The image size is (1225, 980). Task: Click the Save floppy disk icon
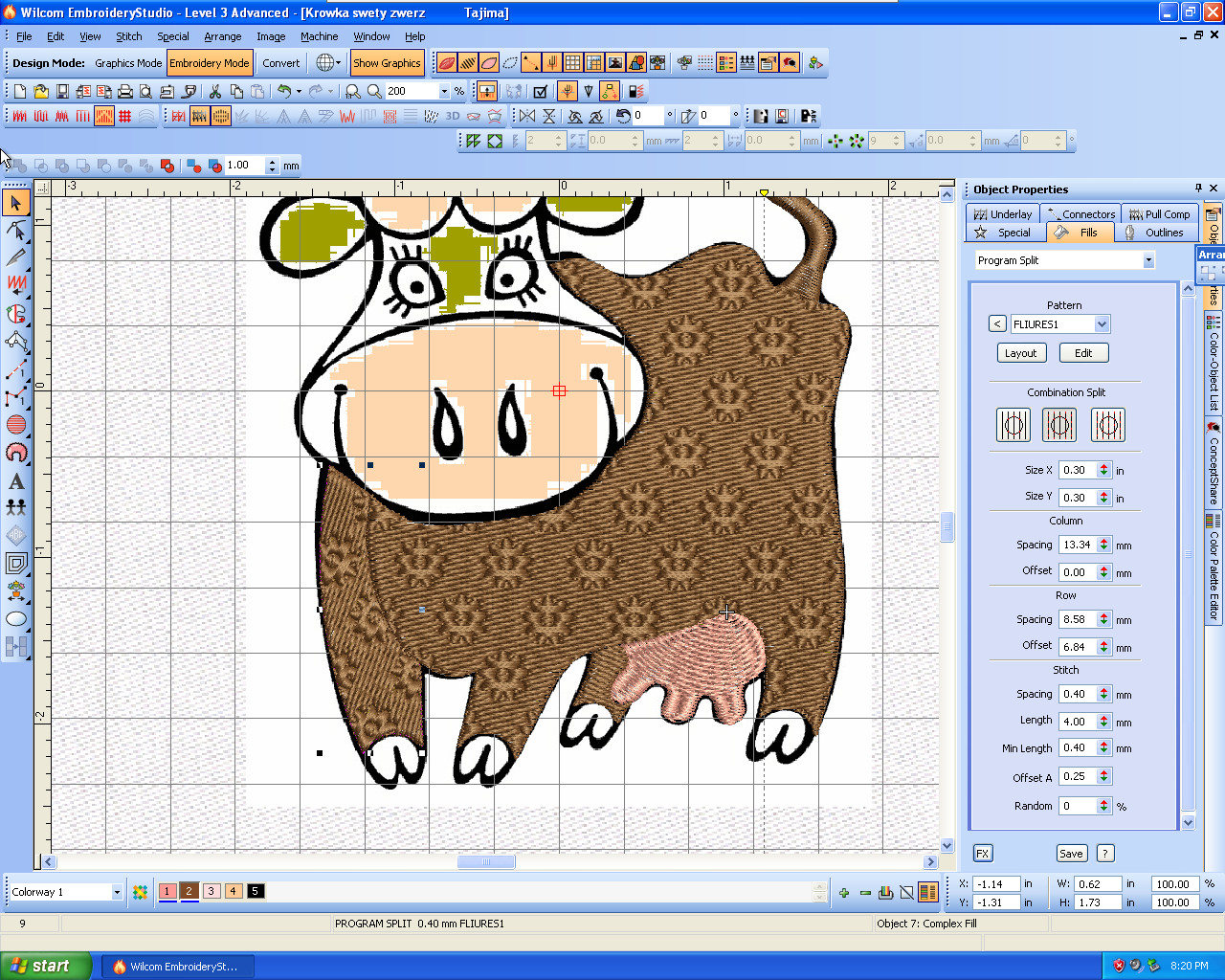coord(62,91)
